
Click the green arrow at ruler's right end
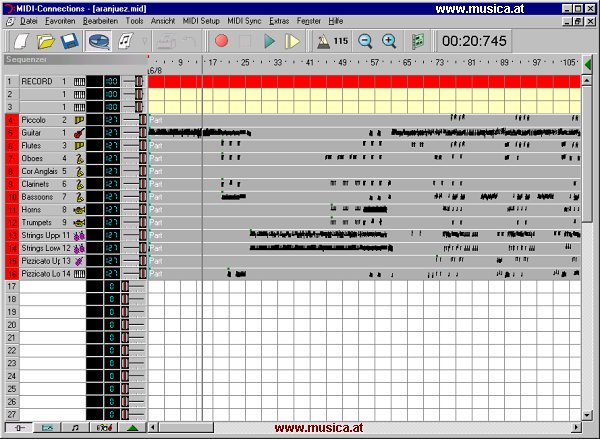[x=588, y=64]
